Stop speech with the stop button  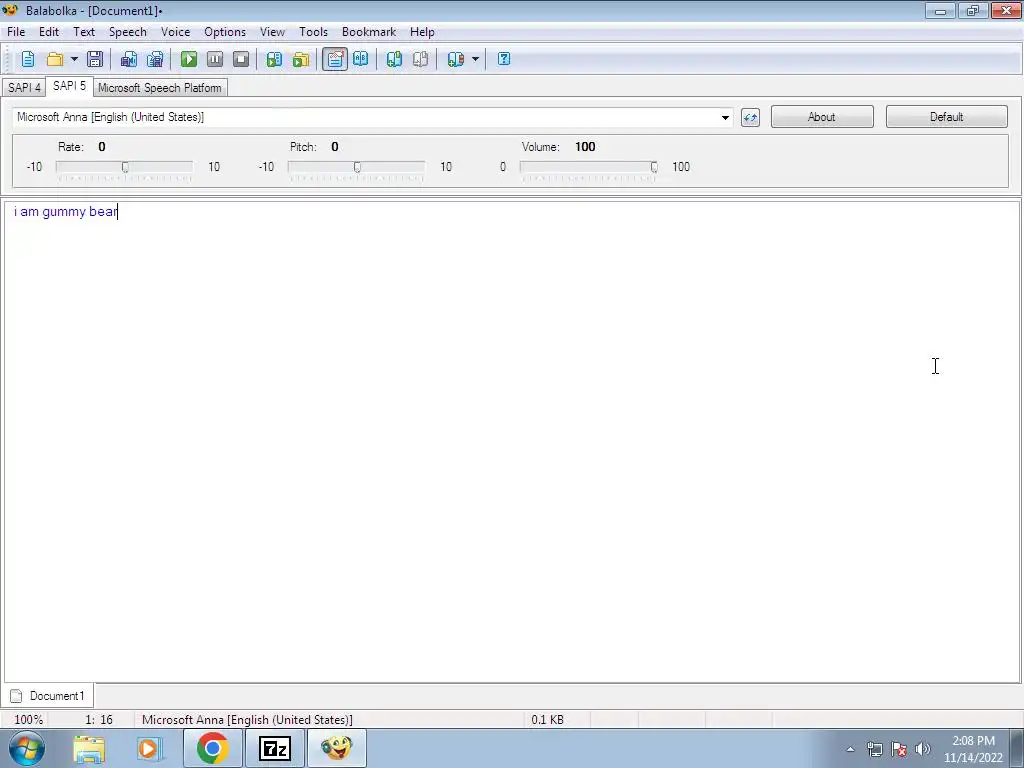241,59
